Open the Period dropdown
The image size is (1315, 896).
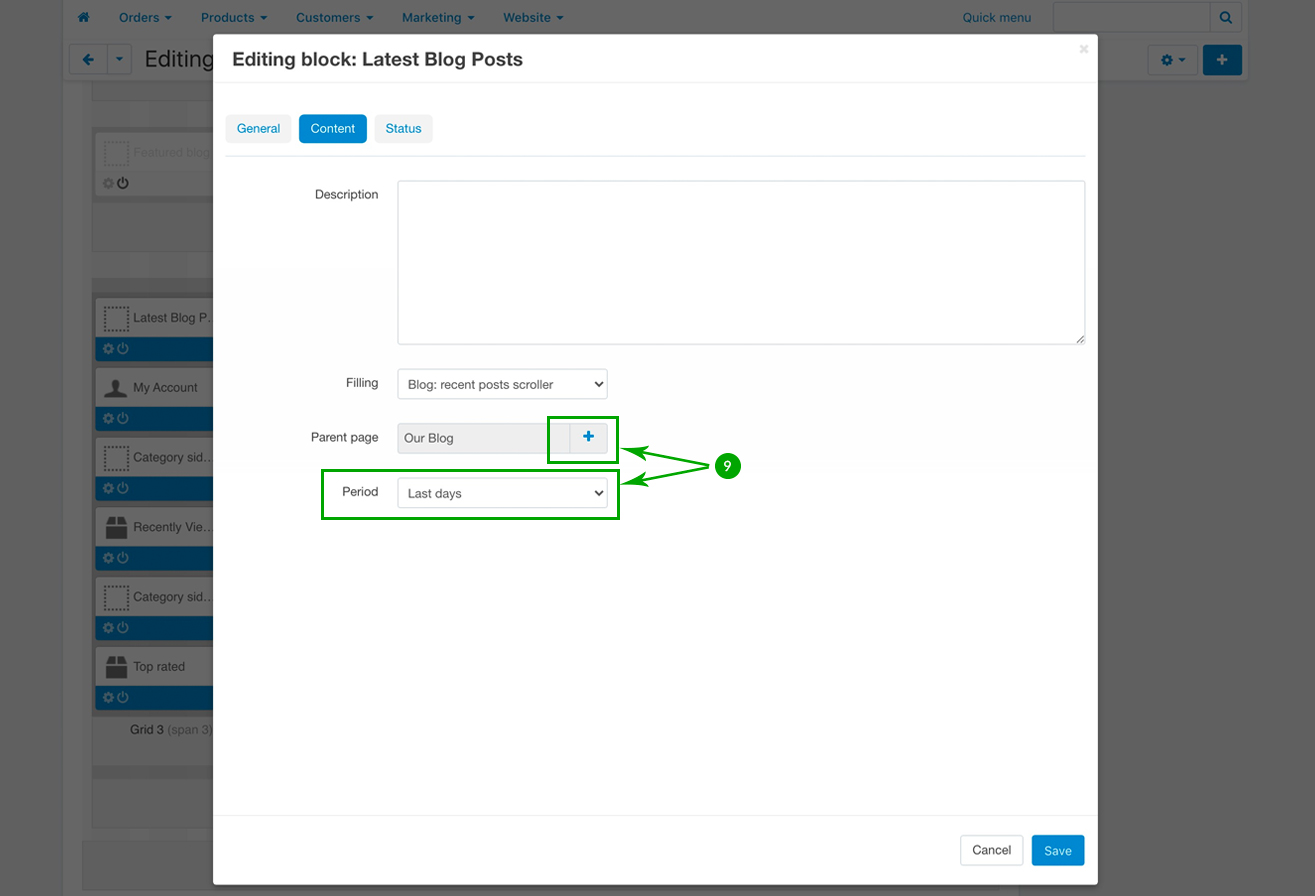pos(502,493)
